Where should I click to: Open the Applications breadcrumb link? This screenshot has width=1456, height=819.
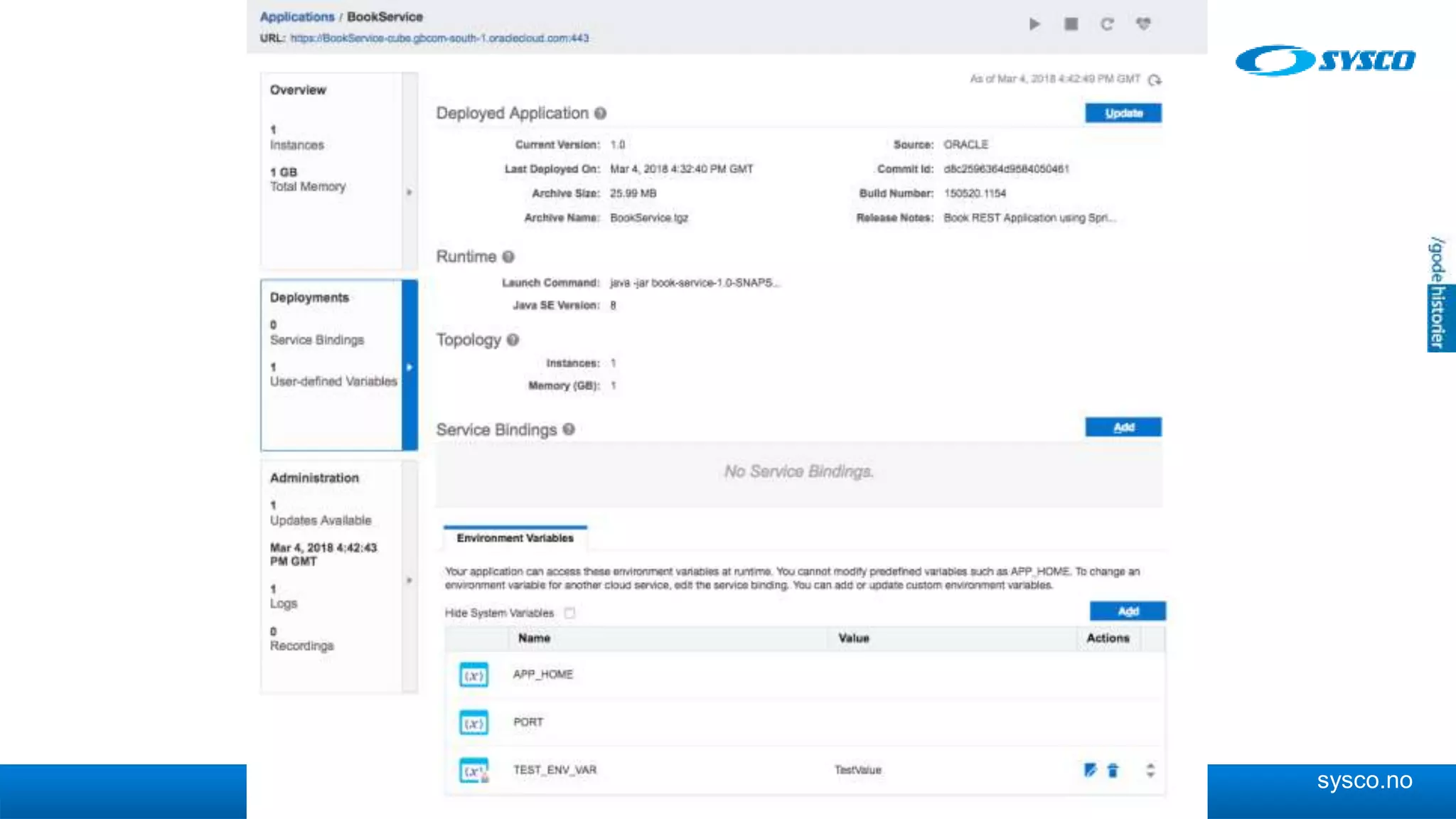296,16
